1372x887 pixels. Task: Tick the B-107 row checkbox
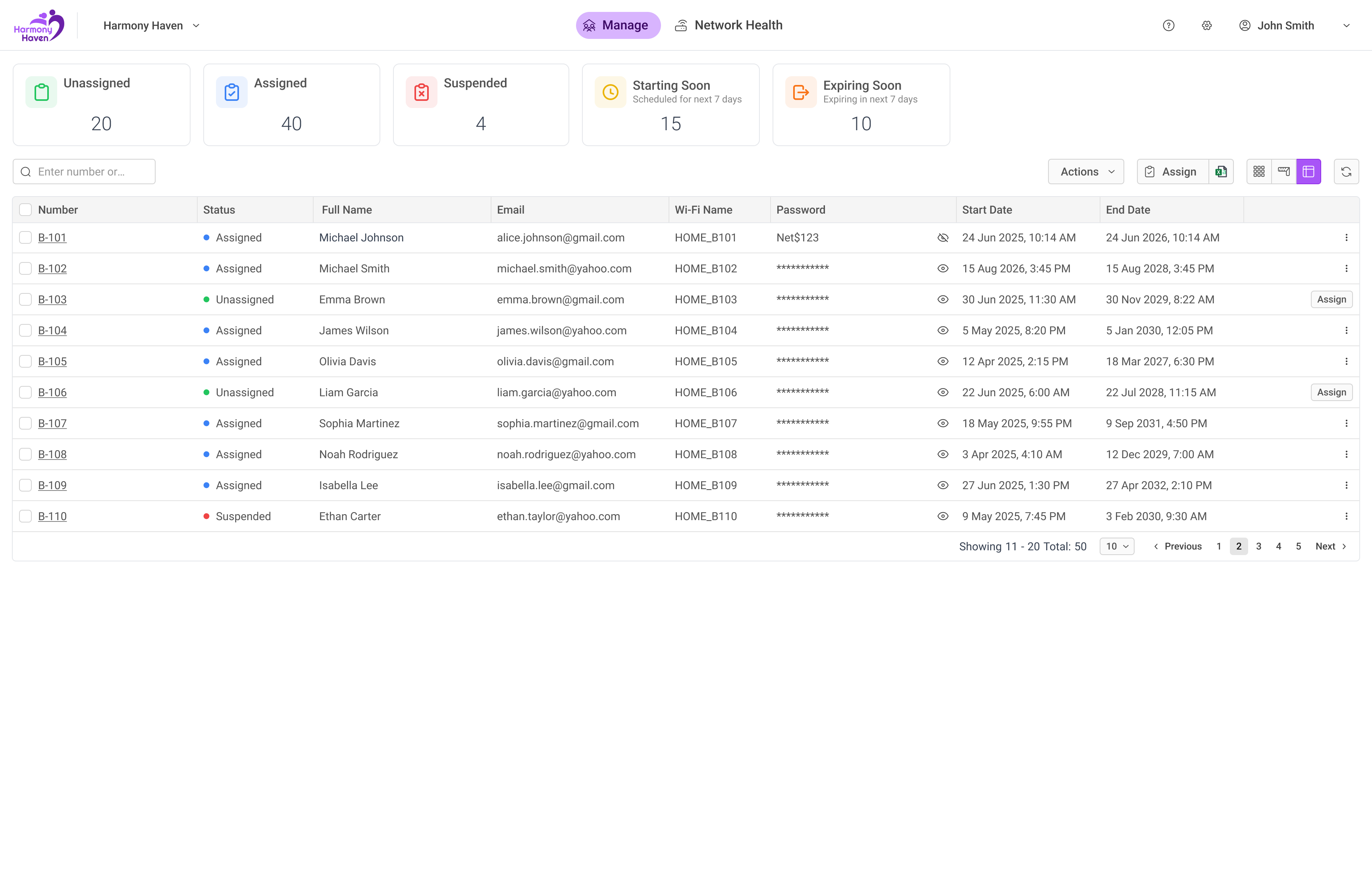point(25,423)
